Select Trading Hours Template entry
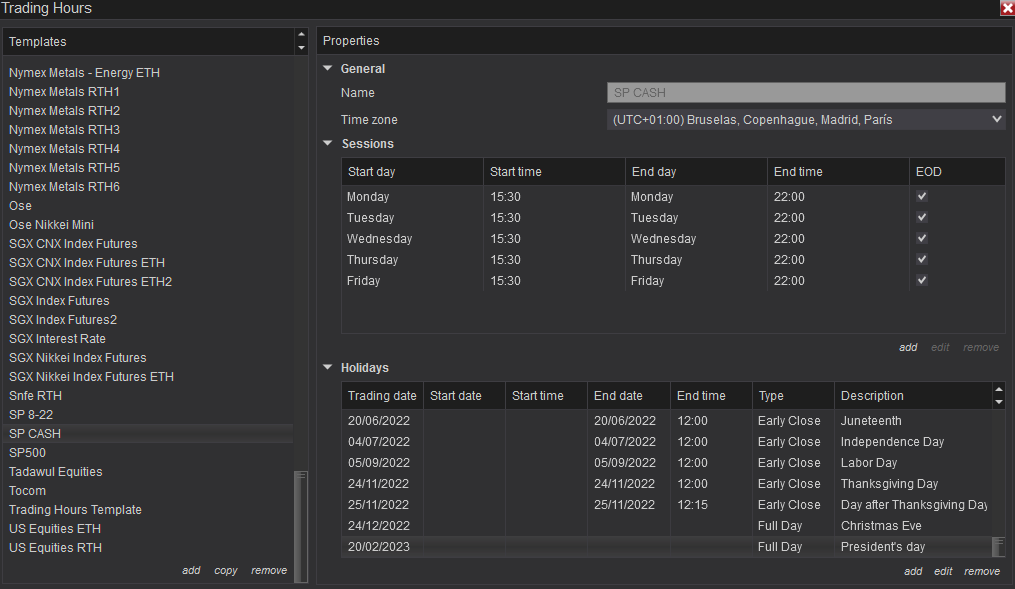The width and height of the screenshot is (1015, 589). click(x=75, y=509)
